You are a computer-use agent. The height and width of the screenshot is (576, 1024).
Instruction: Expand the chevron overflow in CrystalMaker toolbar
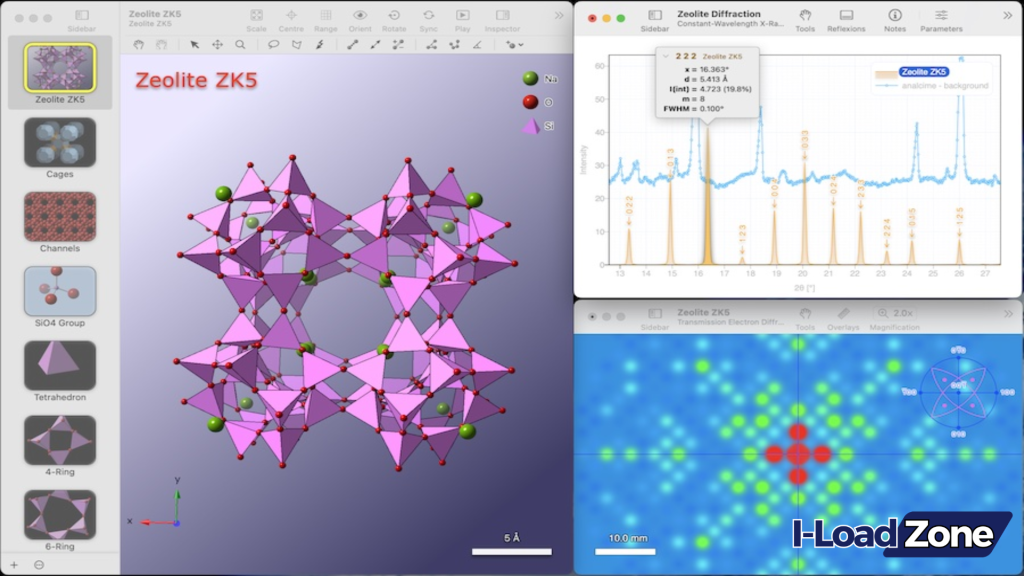pos(559,15)
